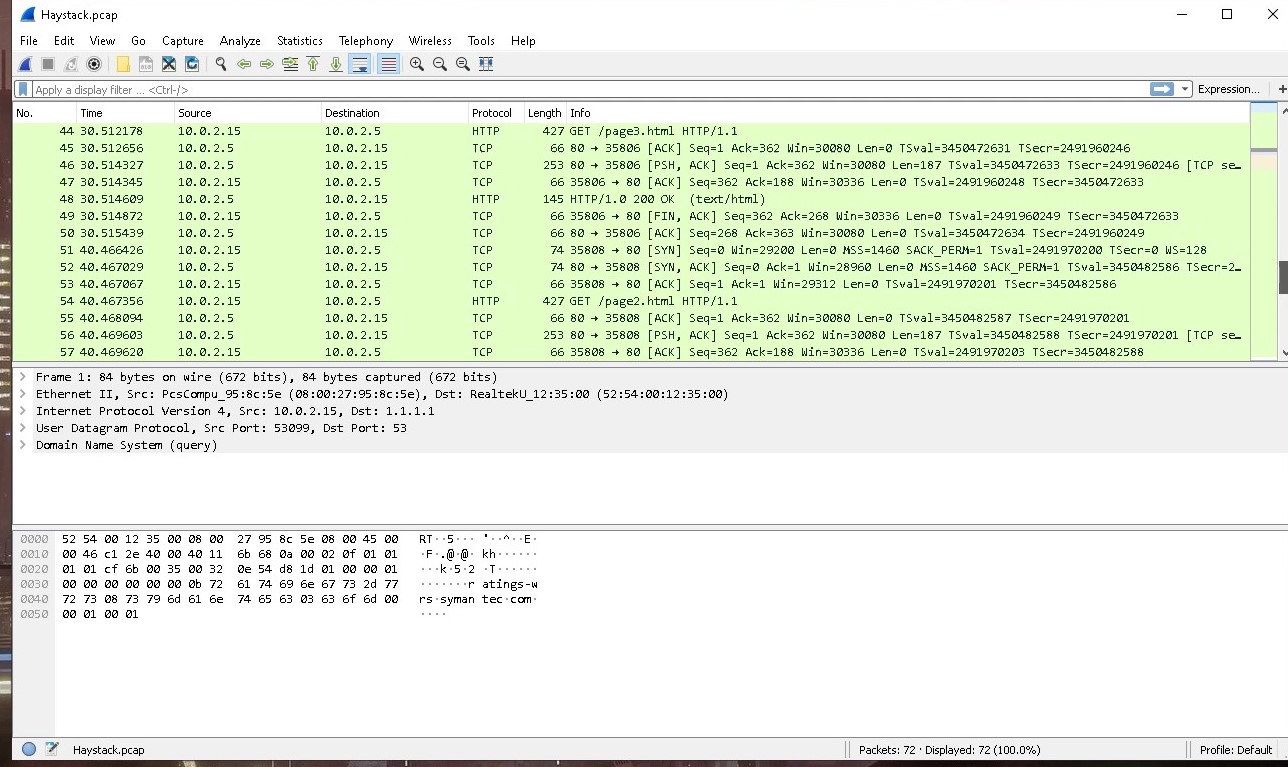
Task: Go forward to next packet arrow
Action: (x=267, y=64)
